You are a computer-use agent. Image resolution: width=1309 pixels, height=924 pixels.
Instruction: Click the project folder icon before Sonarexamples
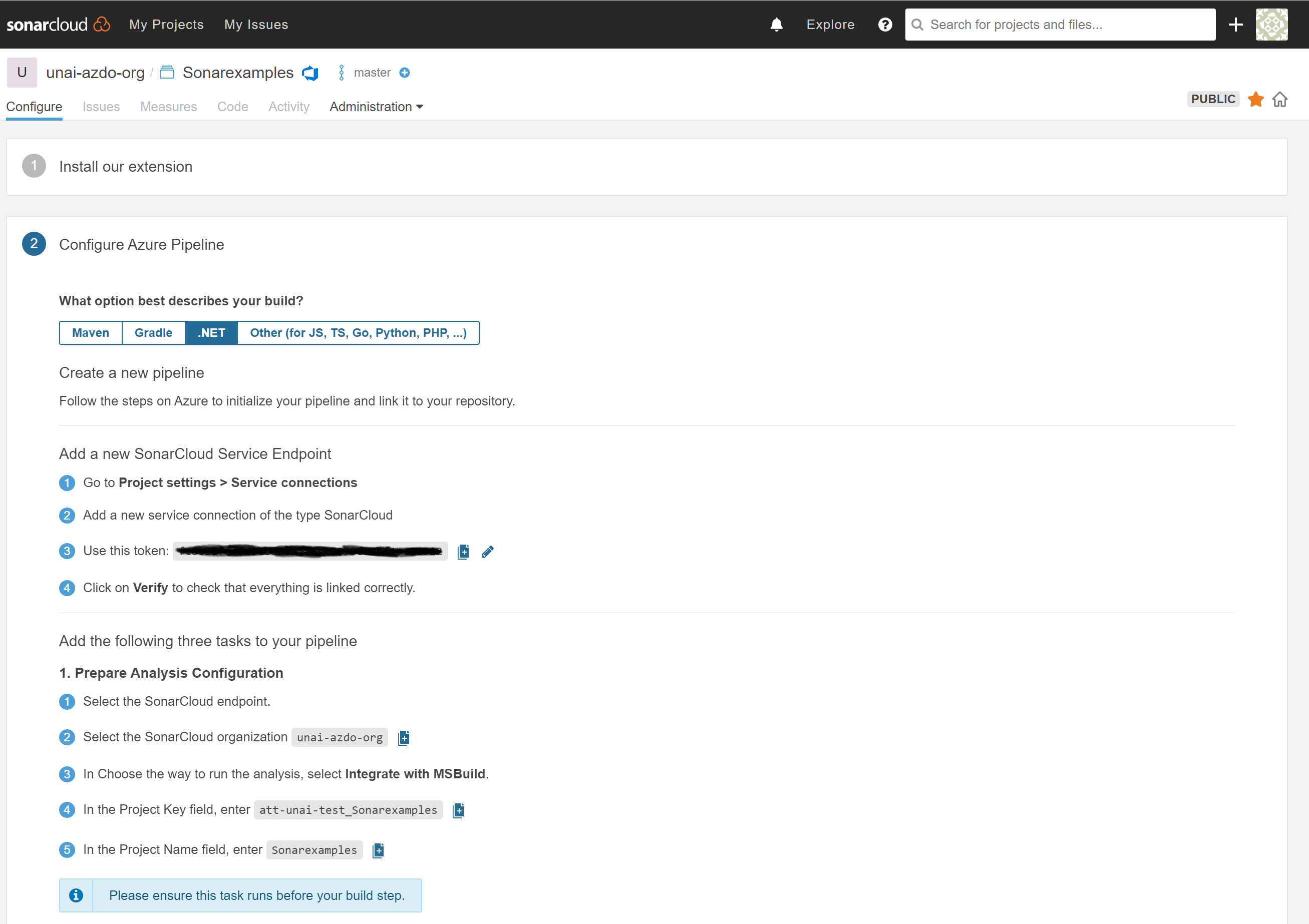point(166,73)
